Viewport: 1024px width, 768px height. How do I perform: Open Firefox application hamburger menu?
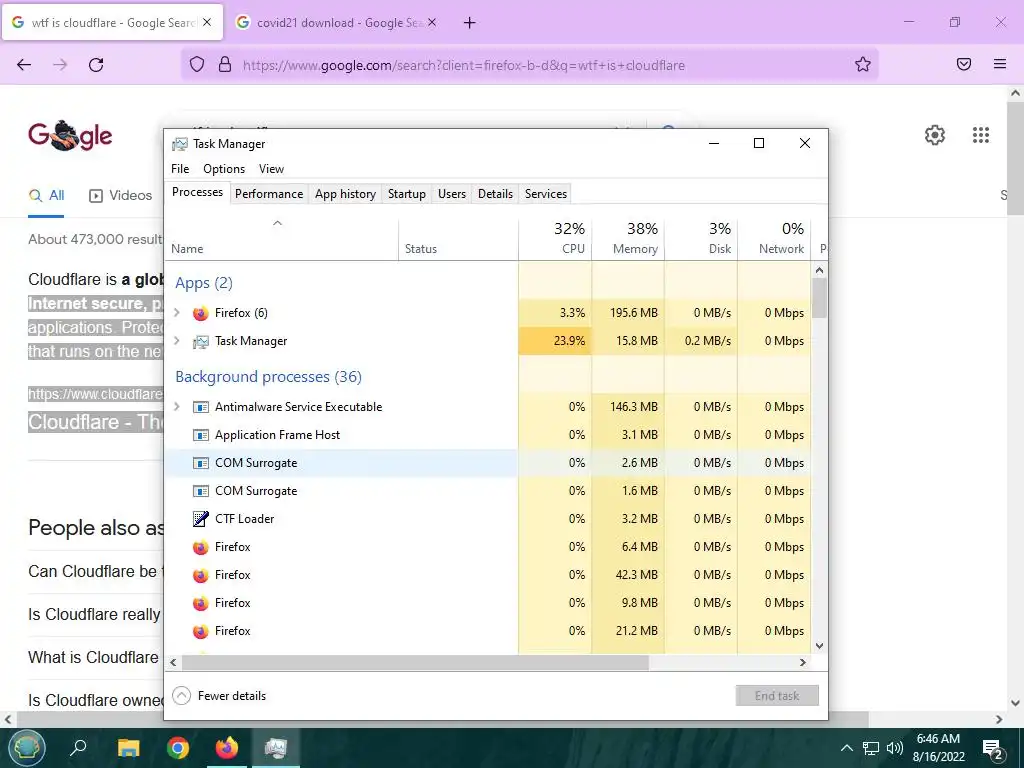pyautogui.click(x=1000, y=64)
